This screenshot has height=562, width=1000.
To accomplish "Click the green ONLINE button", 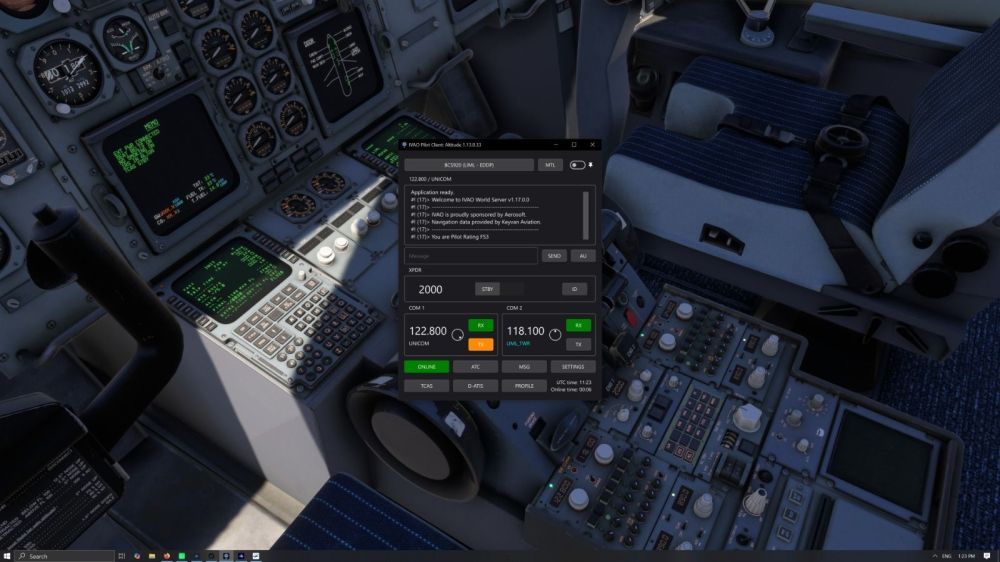I will (427, 367).
